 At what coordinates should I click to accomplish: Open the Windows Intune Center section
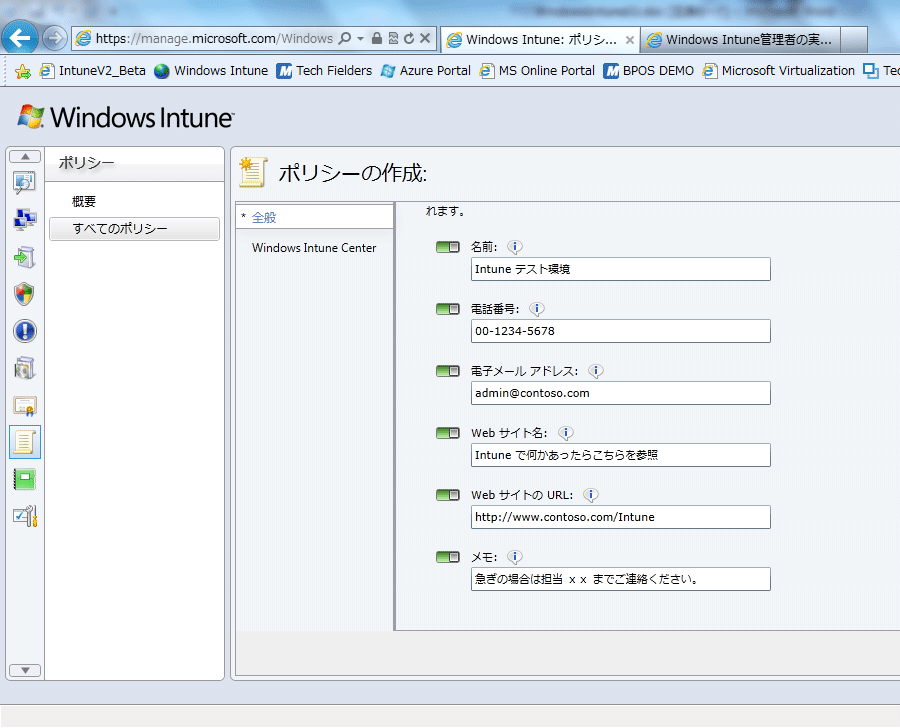[314, 248]
